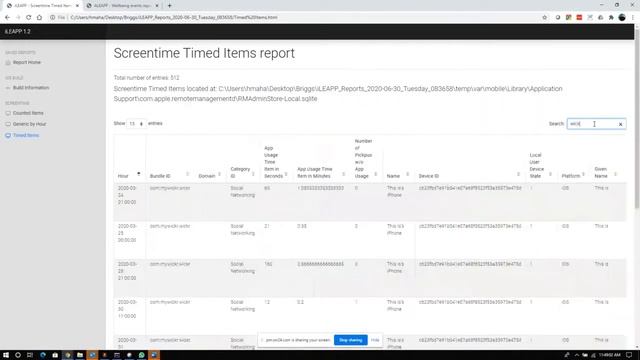Sort table by Domain column
Image resolution: width=640 pixels, height=360 pixels.
[x=210, y=176]
